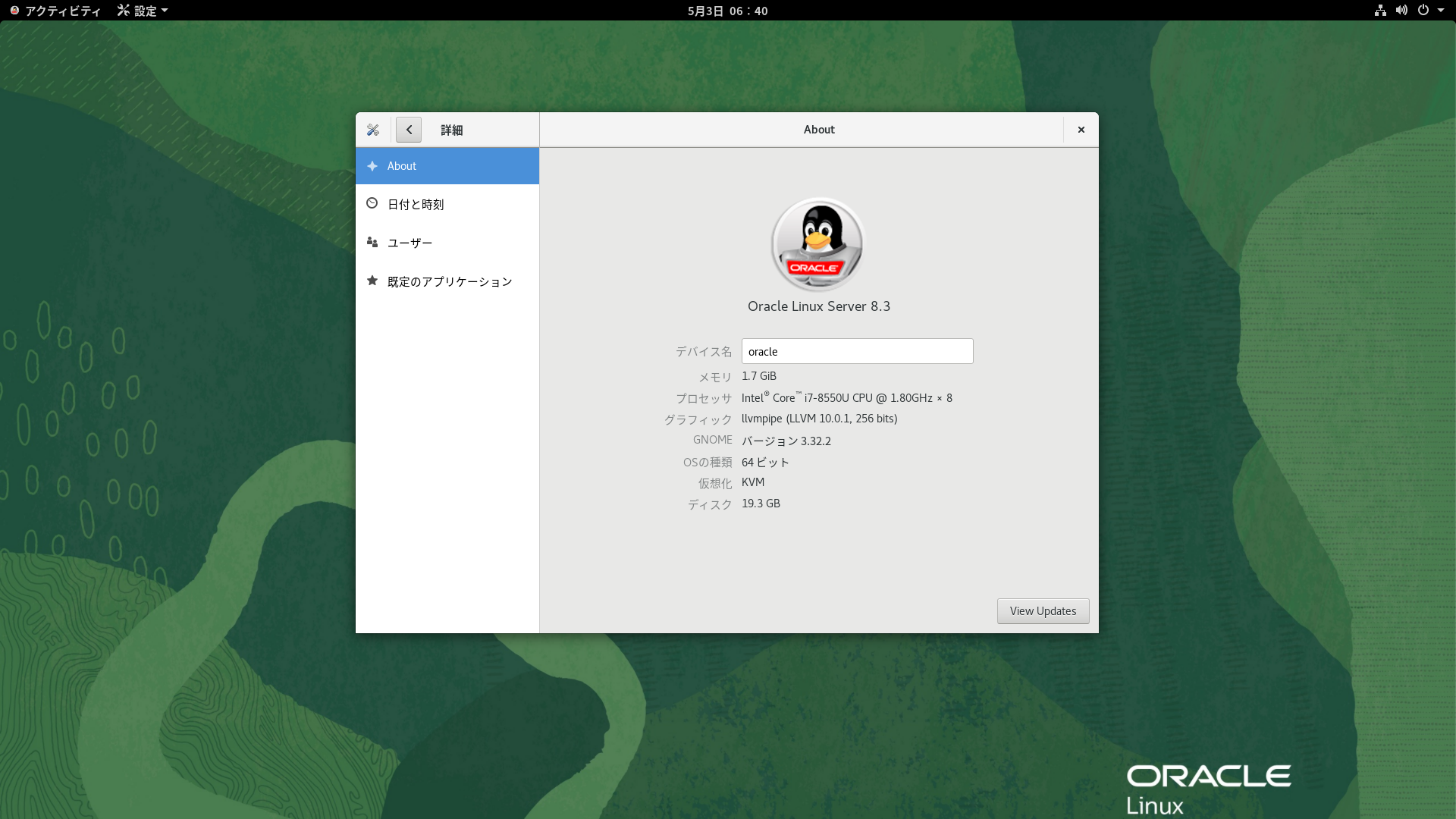The image size is (1456, 819).
Task: Select the About sidebar entry
Action: pos(447,166)
